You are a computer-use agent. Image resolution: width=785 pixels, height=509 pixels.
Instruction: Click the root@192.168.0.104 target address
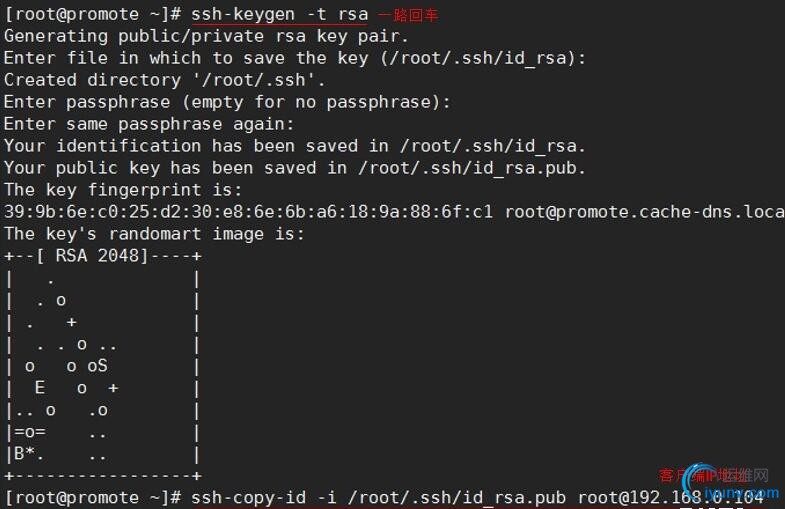[670, 497]
